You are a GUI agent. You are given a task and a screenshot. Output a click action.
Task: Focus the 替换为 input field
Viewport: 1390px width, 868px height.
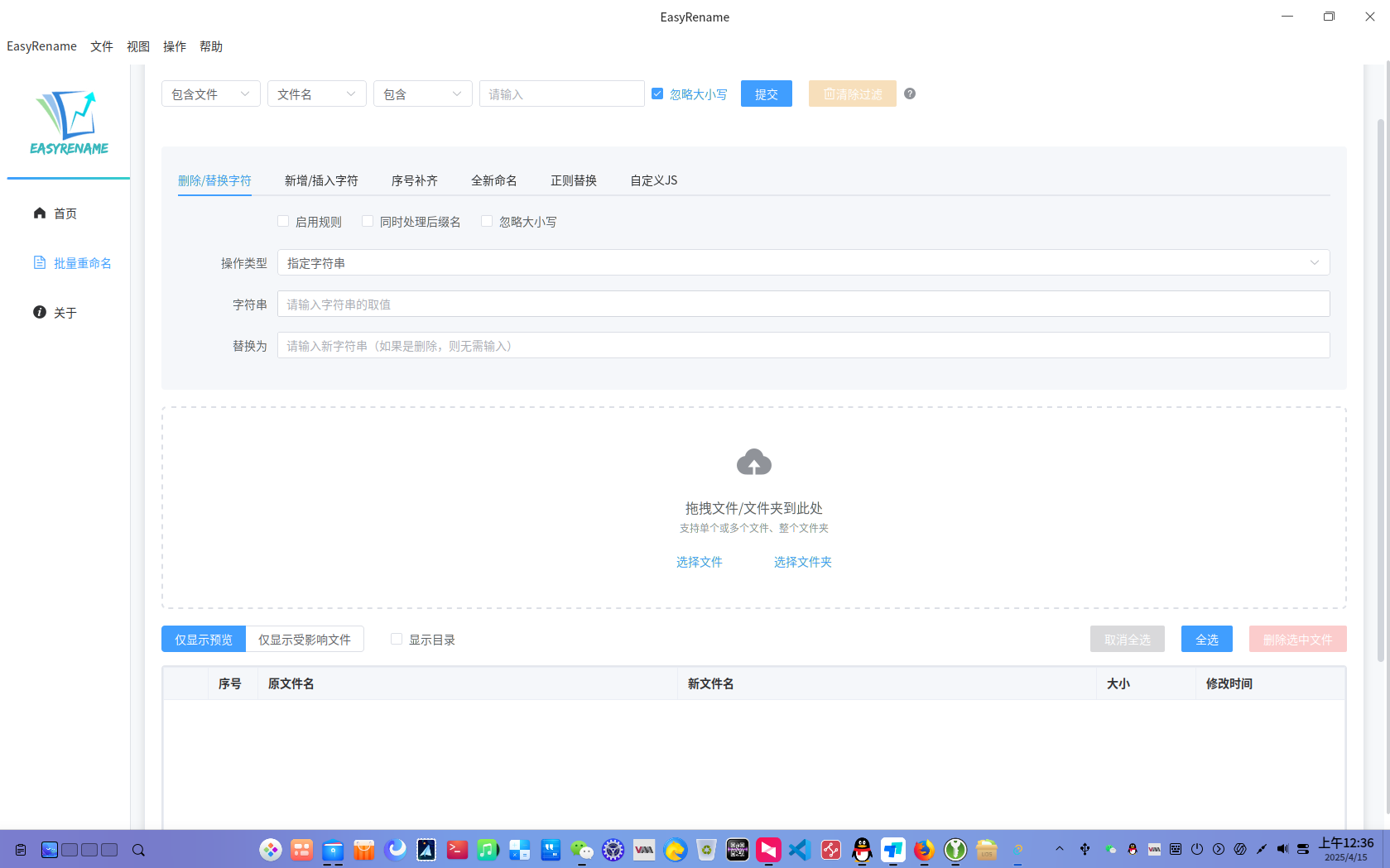803,345
